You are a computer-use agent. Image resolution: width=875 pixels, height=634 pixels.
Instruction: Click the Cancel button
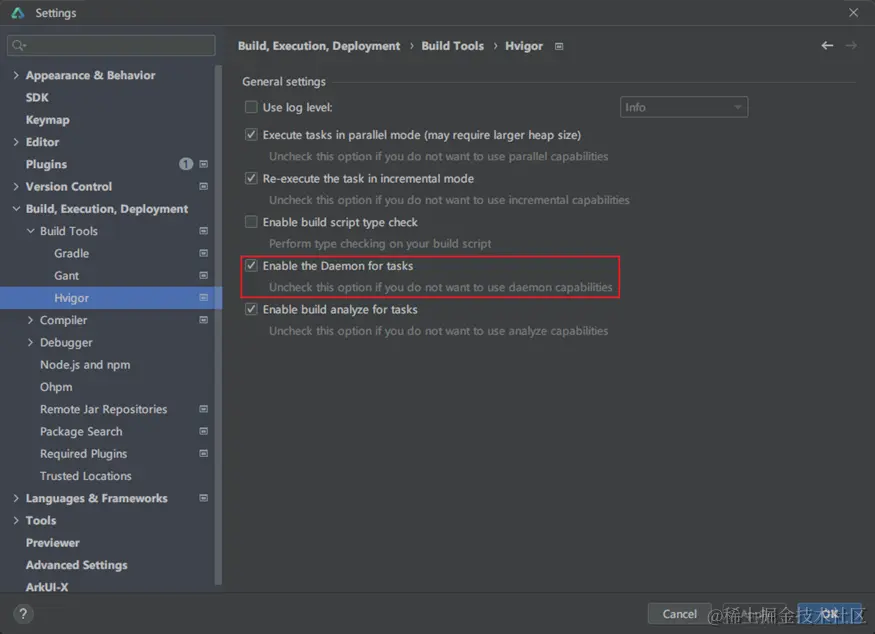point(679,614)
